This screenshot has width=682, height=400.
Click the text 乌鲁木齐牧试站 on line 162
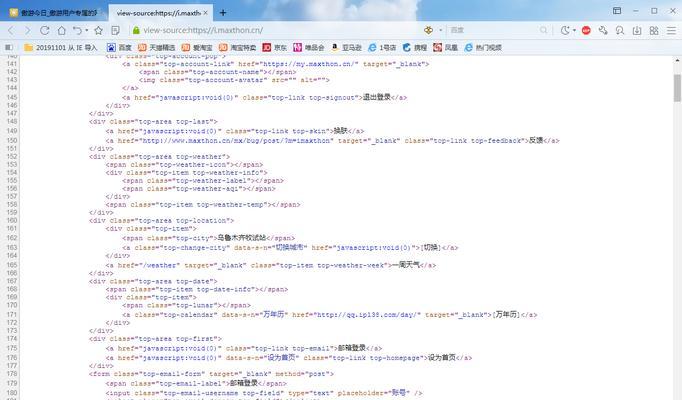(241, 237)
